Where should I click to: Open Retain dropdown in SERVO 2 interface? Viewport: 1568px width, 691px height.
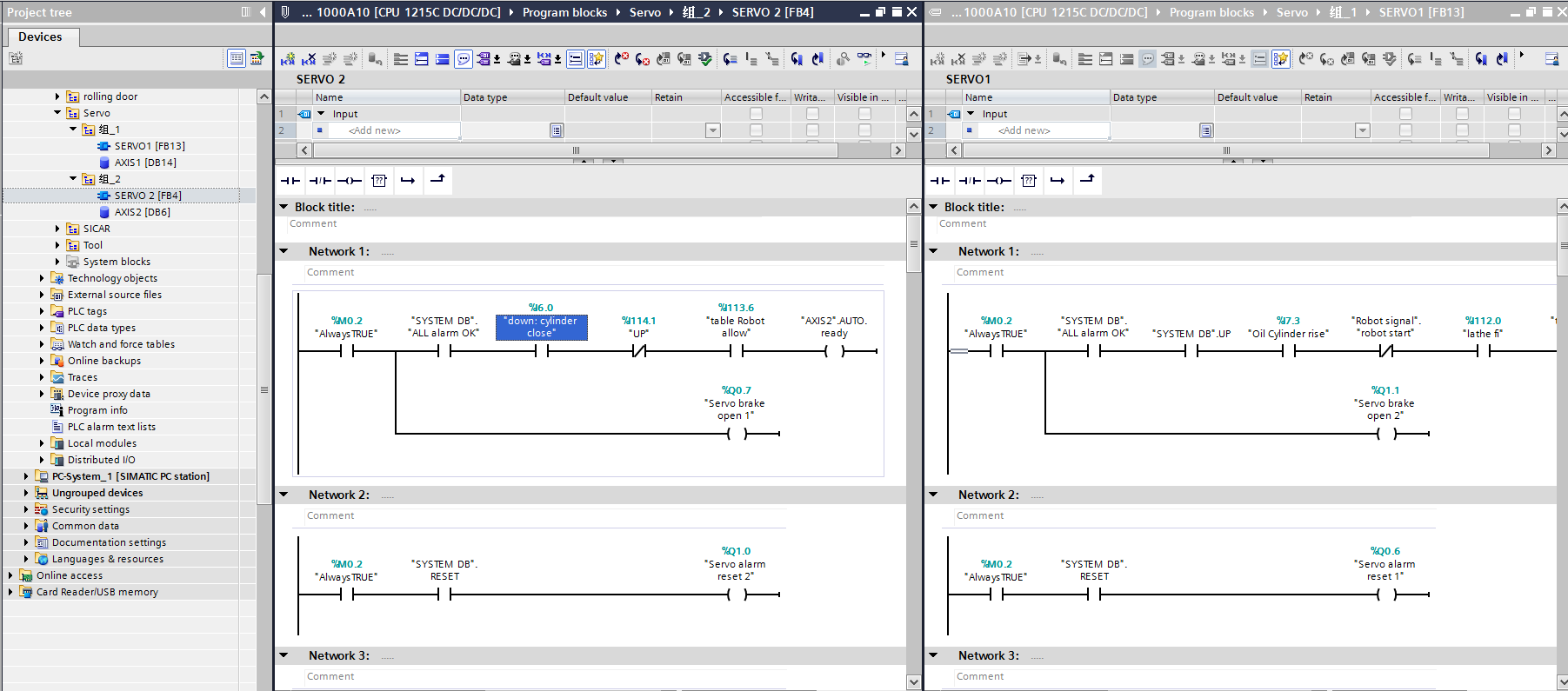tap(712, 130)
